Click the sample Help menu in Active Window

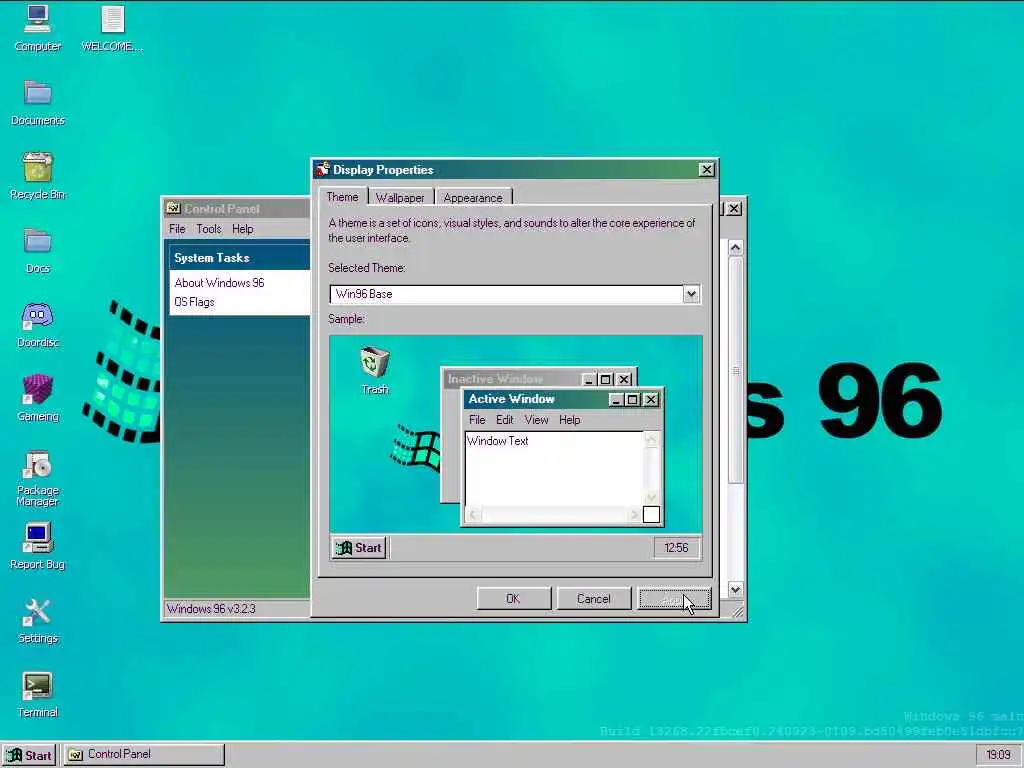[569, 420]
